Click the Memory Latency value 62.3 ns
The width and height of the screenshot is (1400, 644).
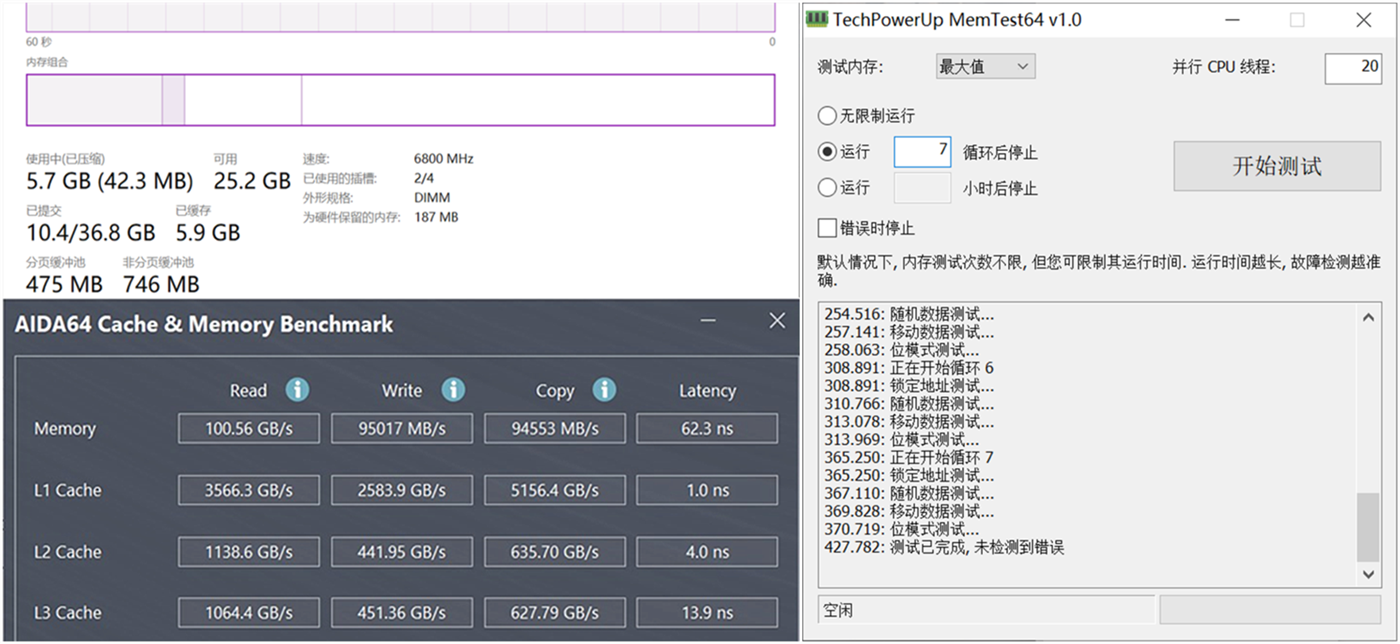[707, 428]
